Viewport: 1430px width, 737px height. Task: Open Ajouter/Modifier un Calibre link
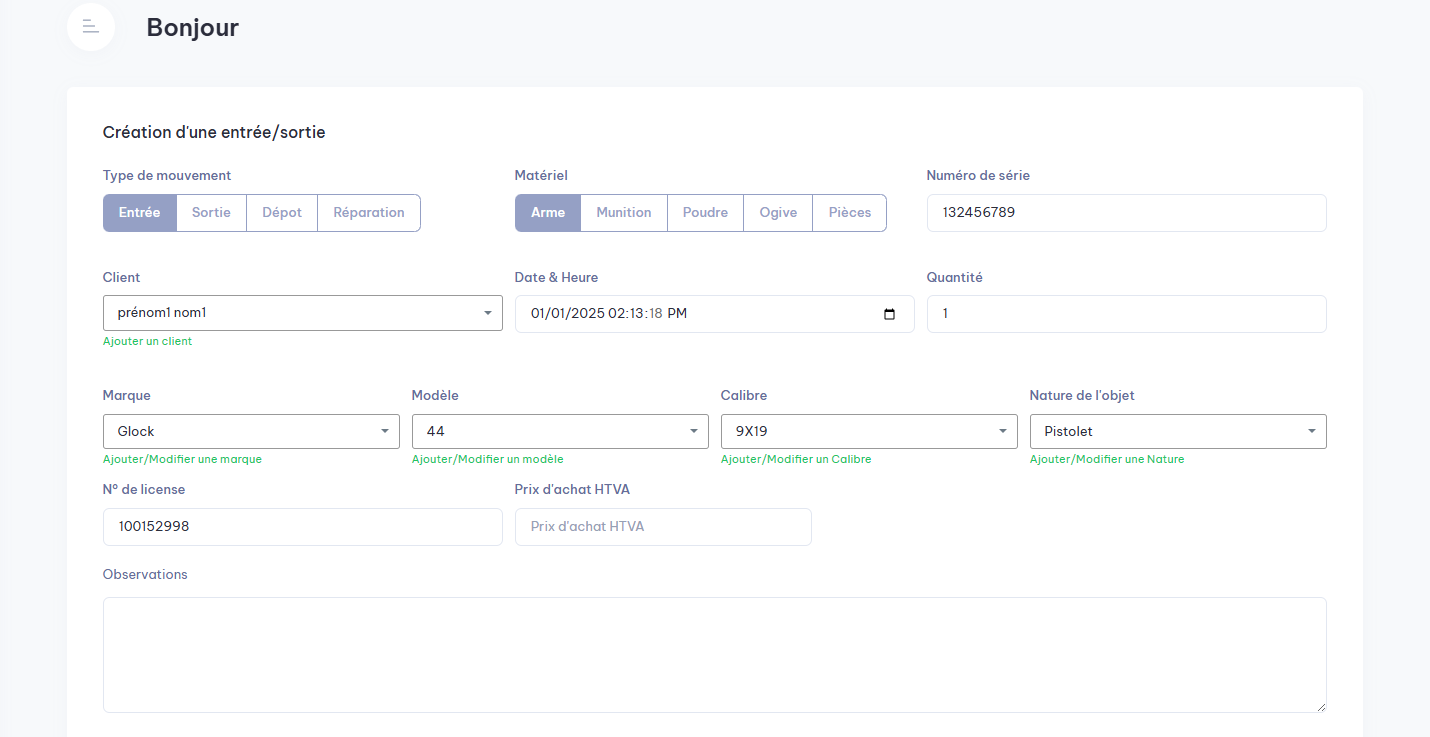[x=796, y=460]
